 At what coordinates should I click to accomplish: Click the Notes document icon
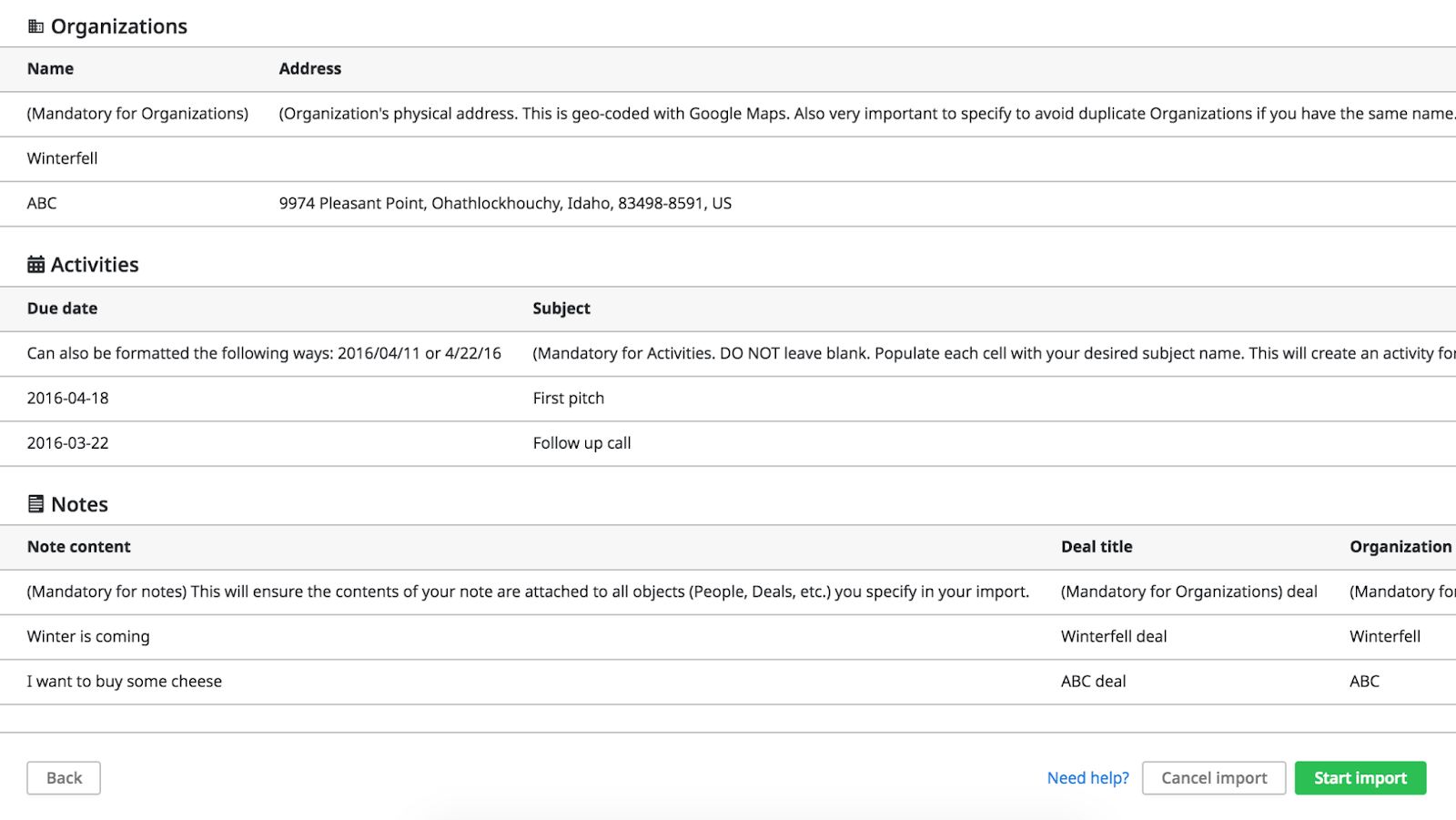(x=35, y=503)
